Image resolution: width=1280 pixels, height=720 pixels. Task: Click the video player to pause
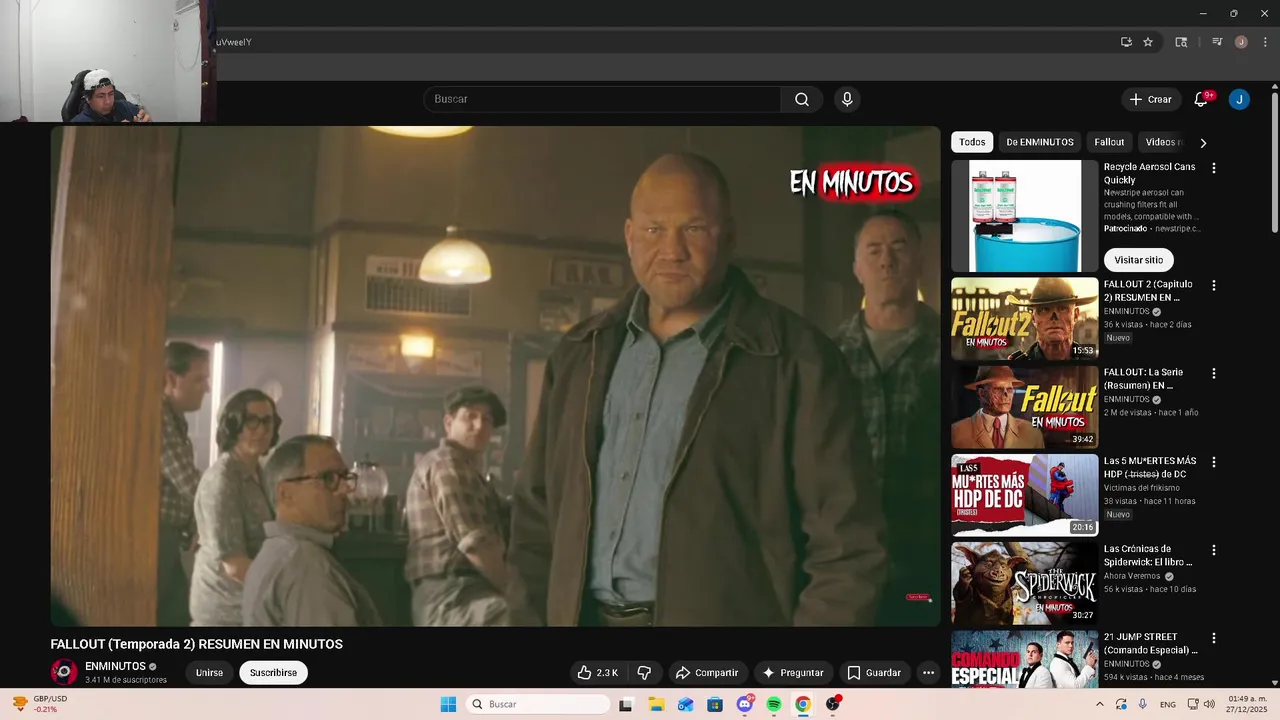pos(496,376)
